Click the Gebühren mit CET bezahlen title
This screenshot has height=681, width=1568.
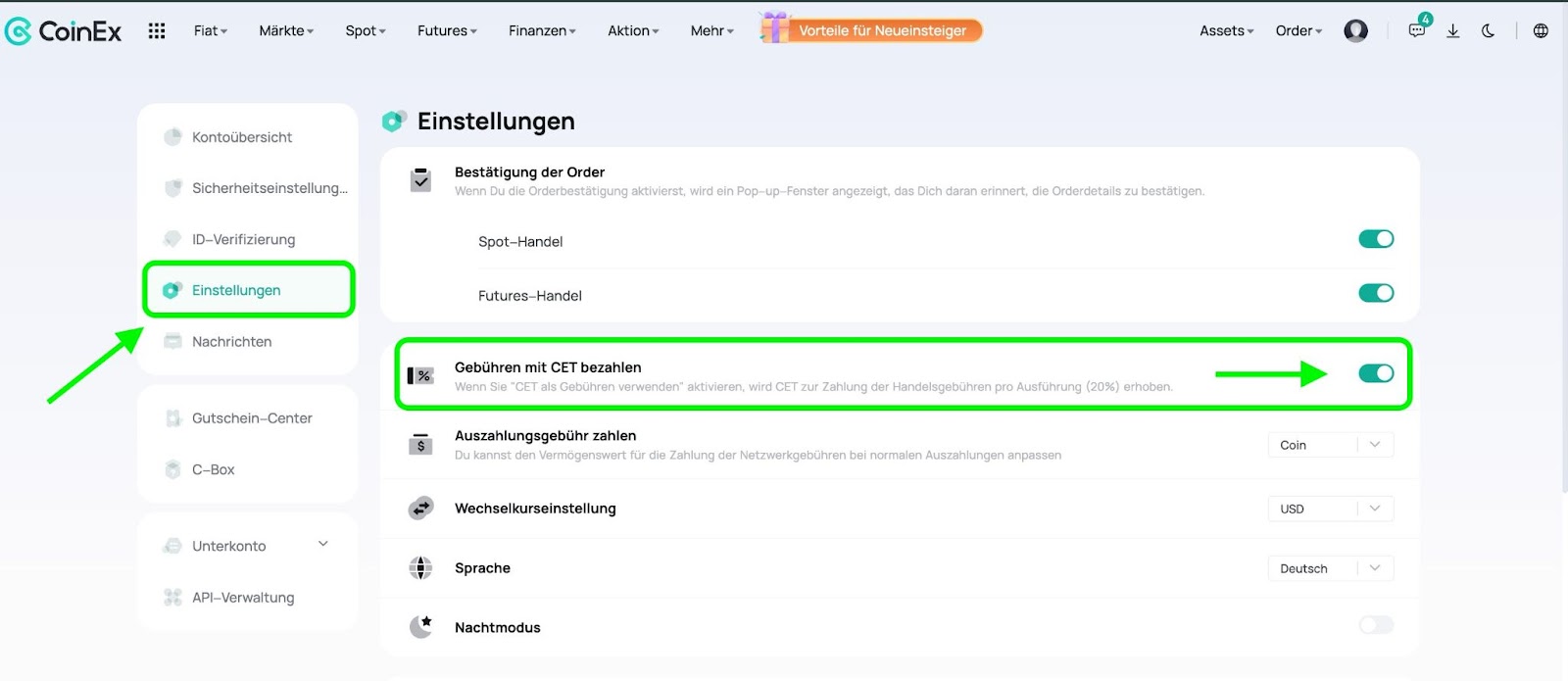click(x=548, y=367)
